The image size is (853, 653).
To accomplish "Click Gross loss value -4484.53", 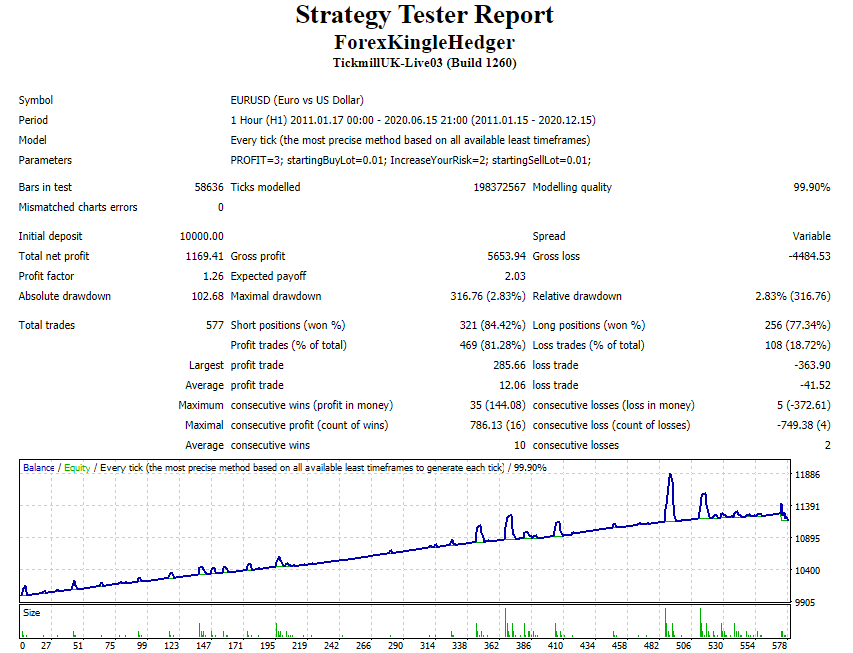I will [x=809, y=256].
